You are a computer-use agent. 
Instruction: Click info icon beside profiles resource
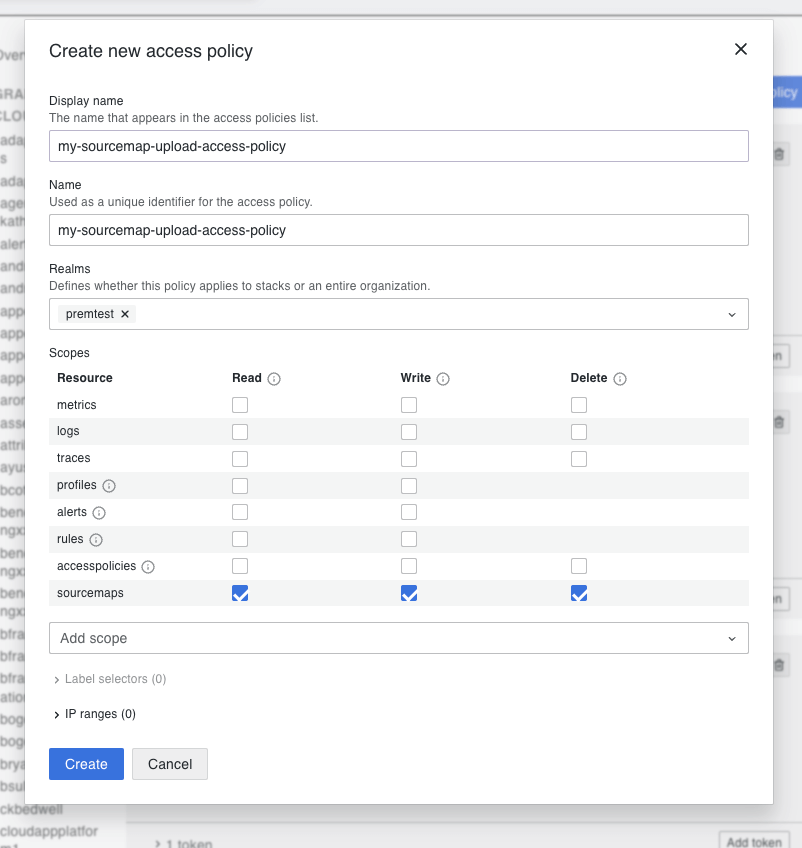point(109,485)
